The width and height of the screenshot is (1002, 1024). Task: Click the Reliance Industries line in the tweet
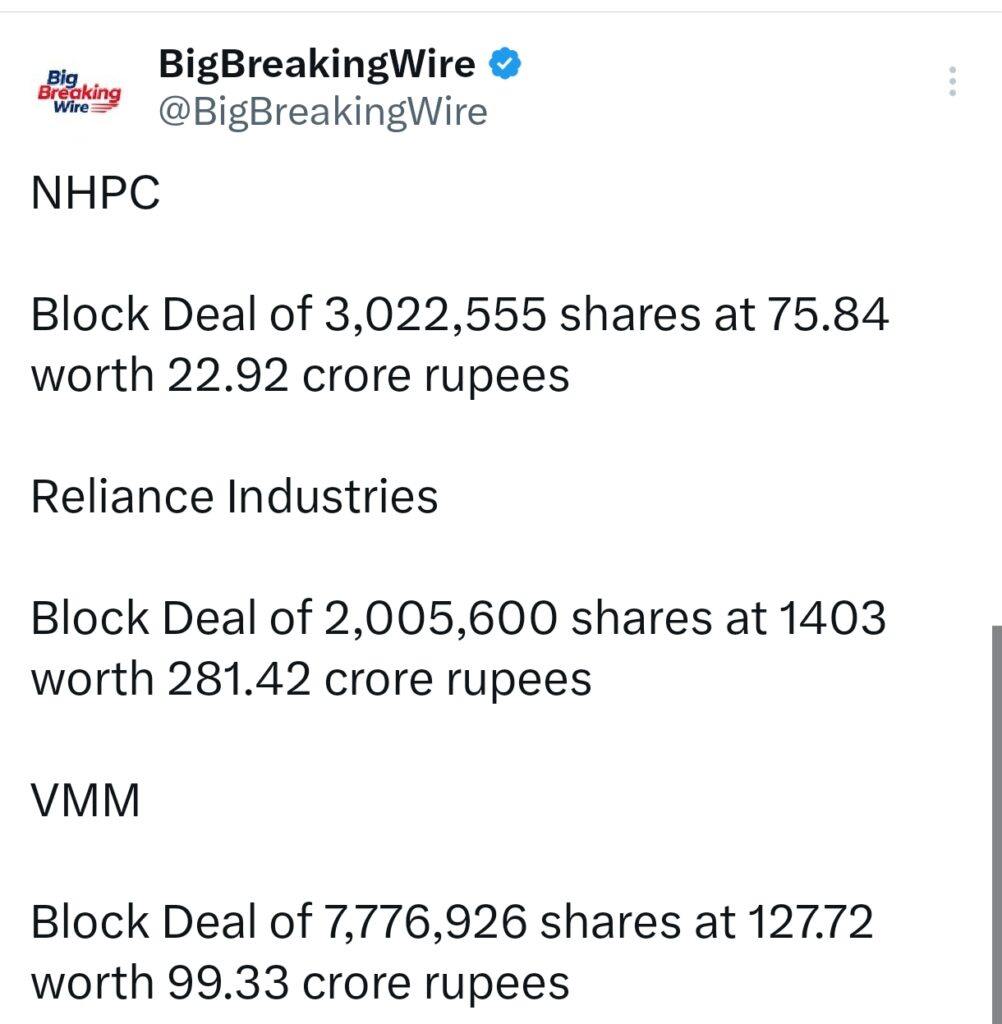click(x=234, y=494)
